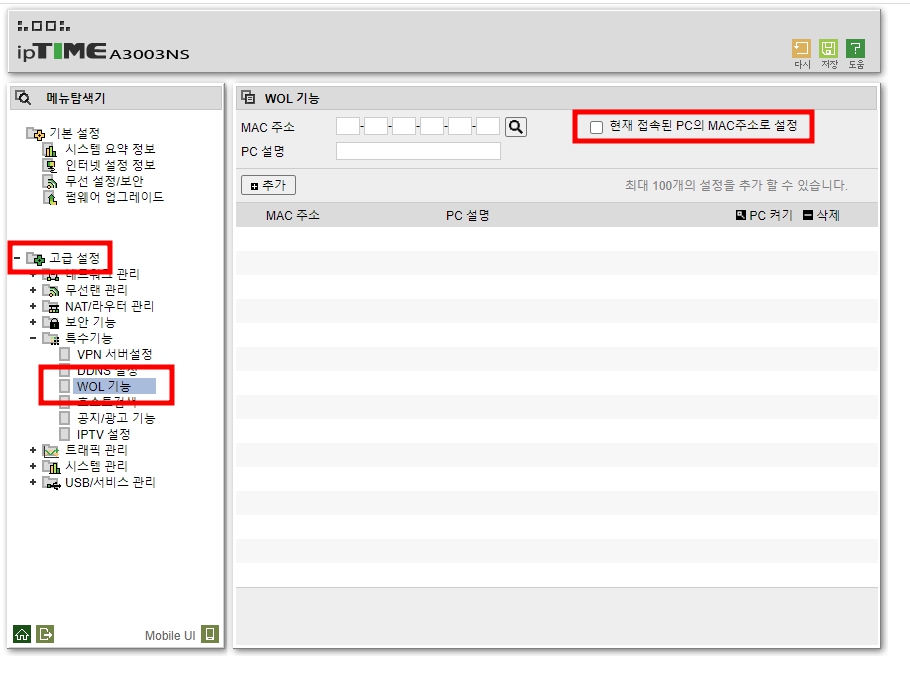Collapse the 특수기능 node
The height and width of the screenshot is (694, 910).
click(33, 338)
